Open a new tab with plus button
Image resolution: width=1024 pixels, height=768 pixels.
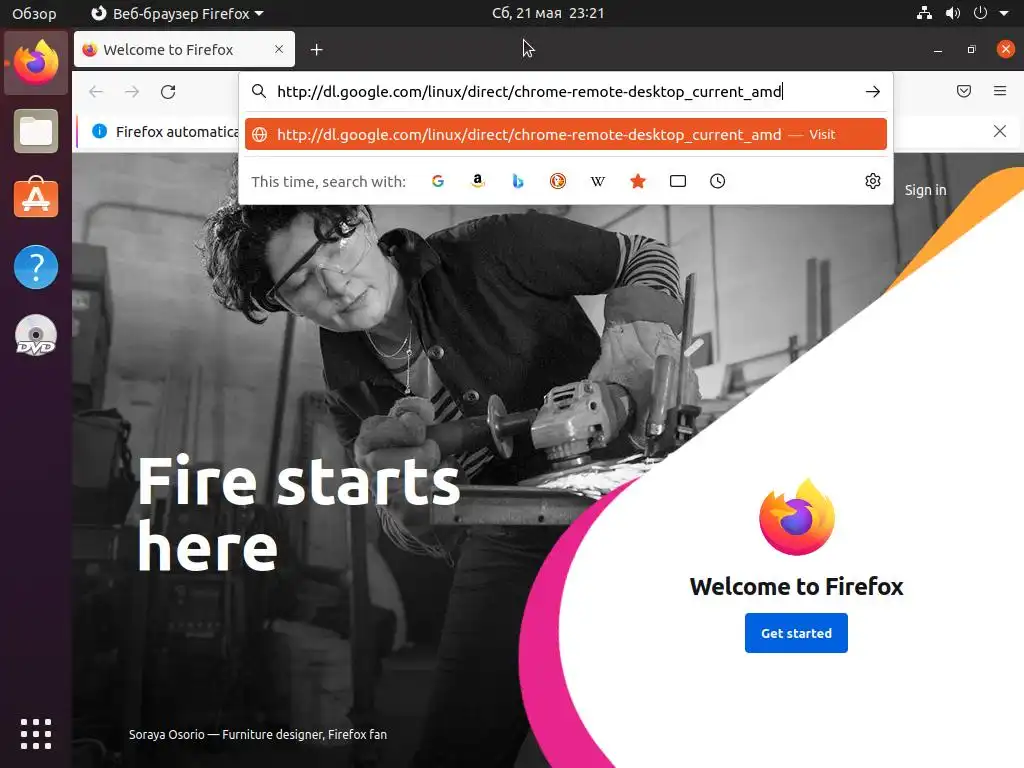pyautogui.click(x=317, y=50)
